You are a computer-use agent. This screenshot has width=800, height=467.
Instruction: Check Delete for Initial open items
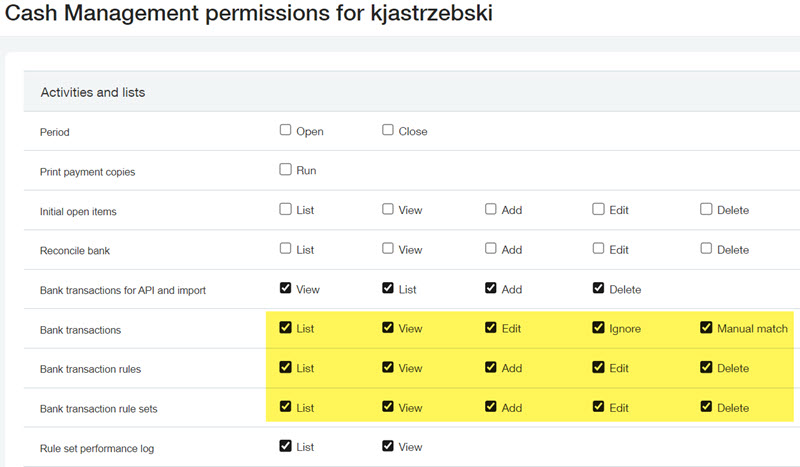706,209
